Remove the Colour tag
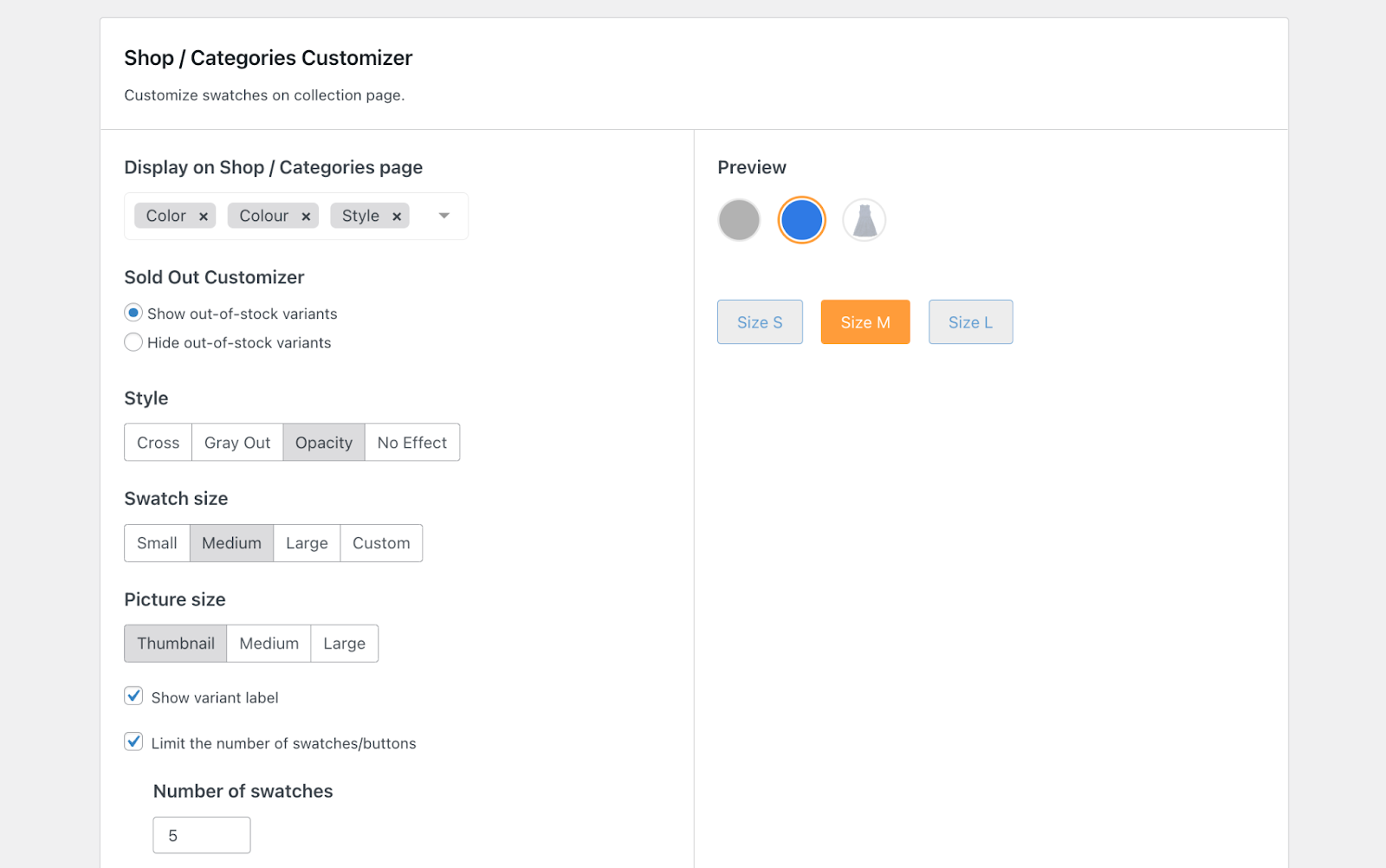The height and width of the screenshot is (868, 1386). [x=306, y=217]
